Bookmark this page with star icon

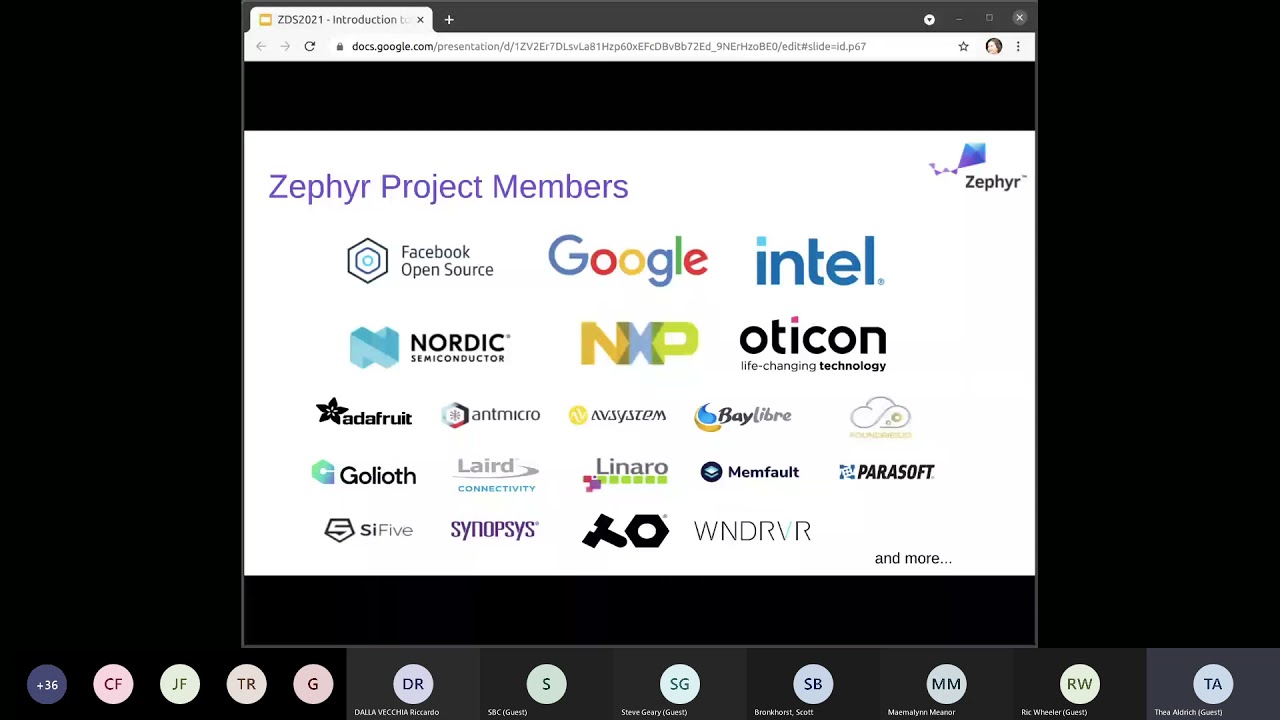[x=963, y=46]
